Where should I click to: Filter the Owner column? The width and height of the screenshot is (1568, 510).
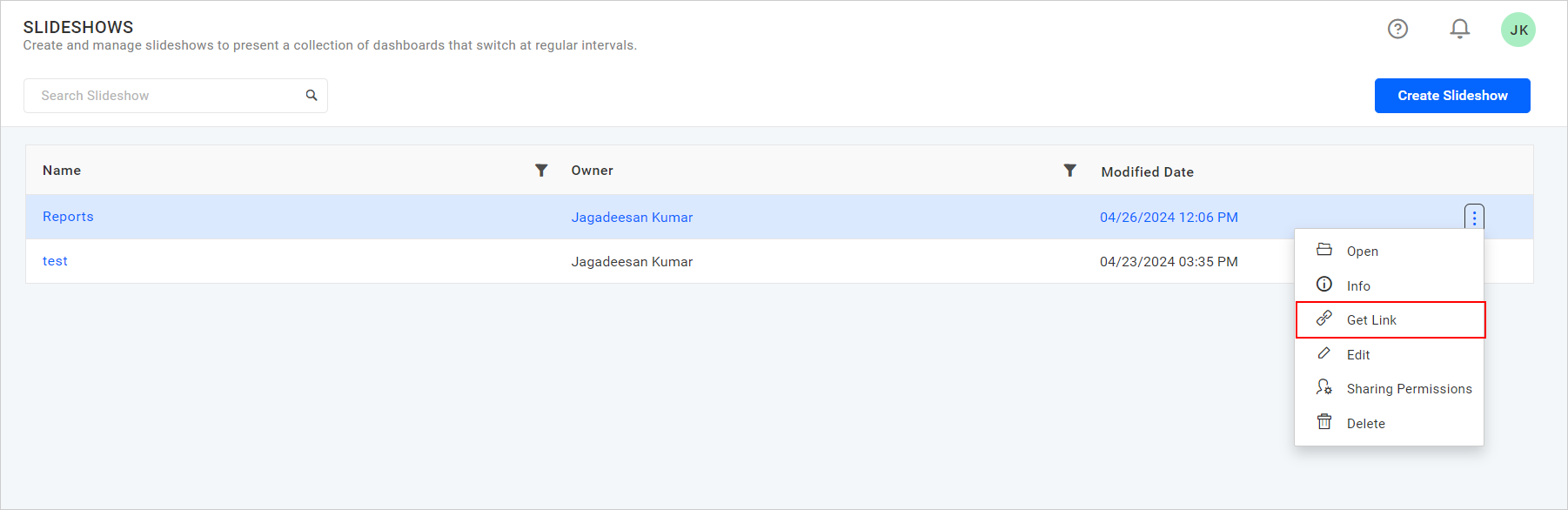pyautogui.click(x=1070, y=171)
